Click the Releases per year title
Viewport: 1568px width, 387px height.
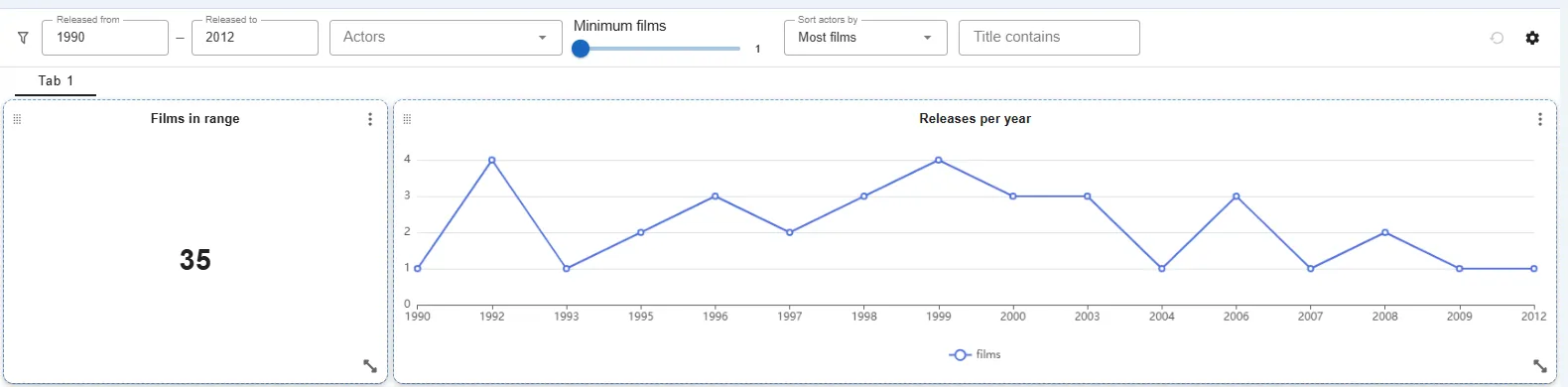click(975, 118)
